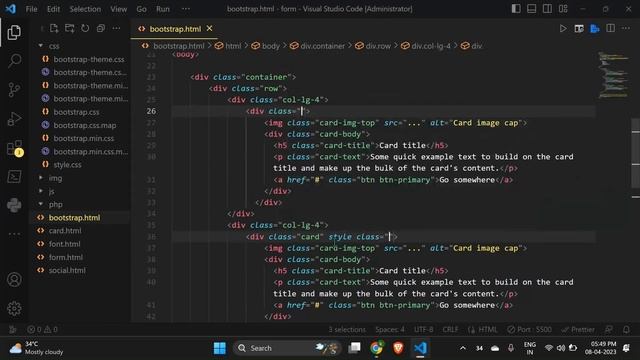The image size is (640, 360).
Task: Create a new folder in explorer
Action: (69, 28)
